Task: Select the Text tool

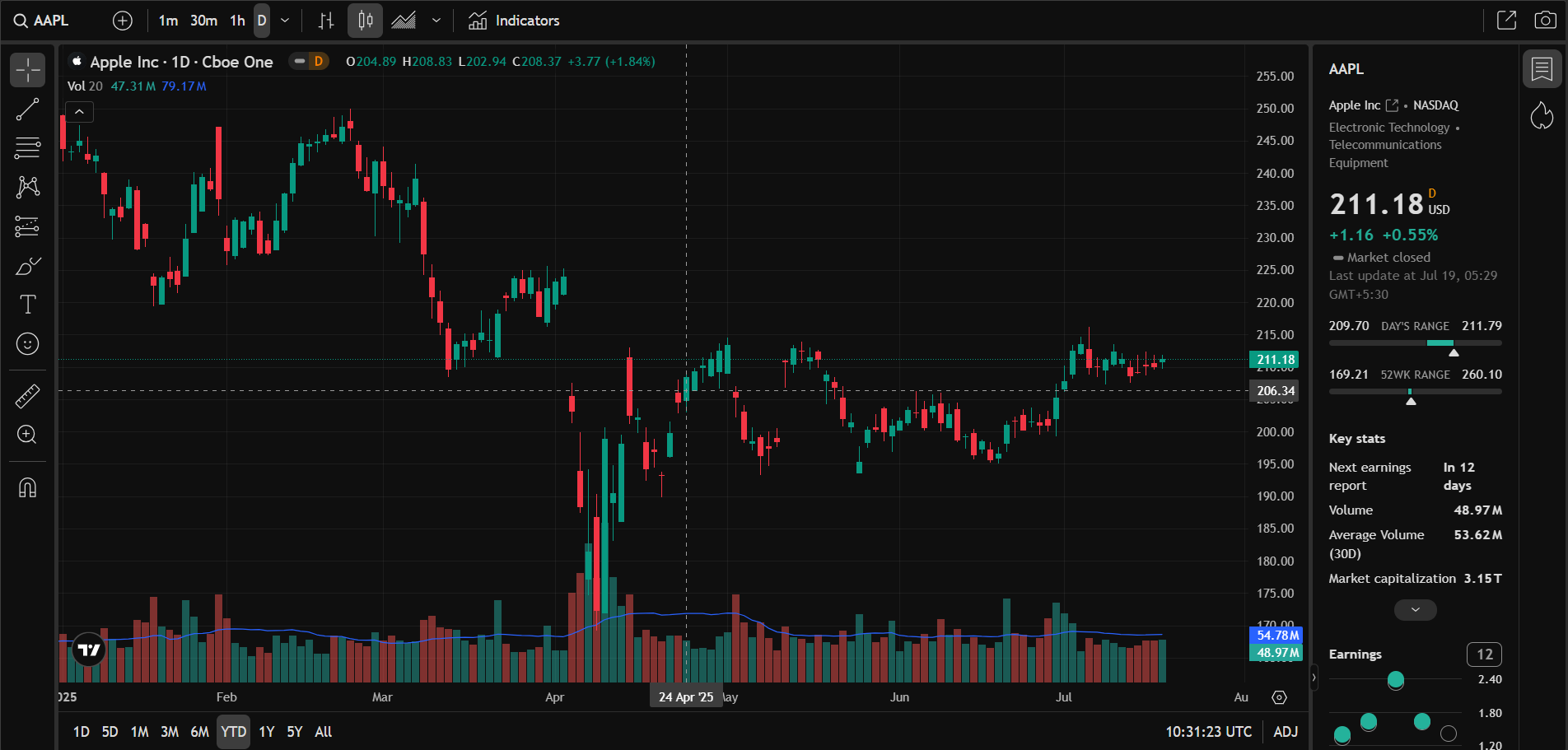Action: (28, 305)
